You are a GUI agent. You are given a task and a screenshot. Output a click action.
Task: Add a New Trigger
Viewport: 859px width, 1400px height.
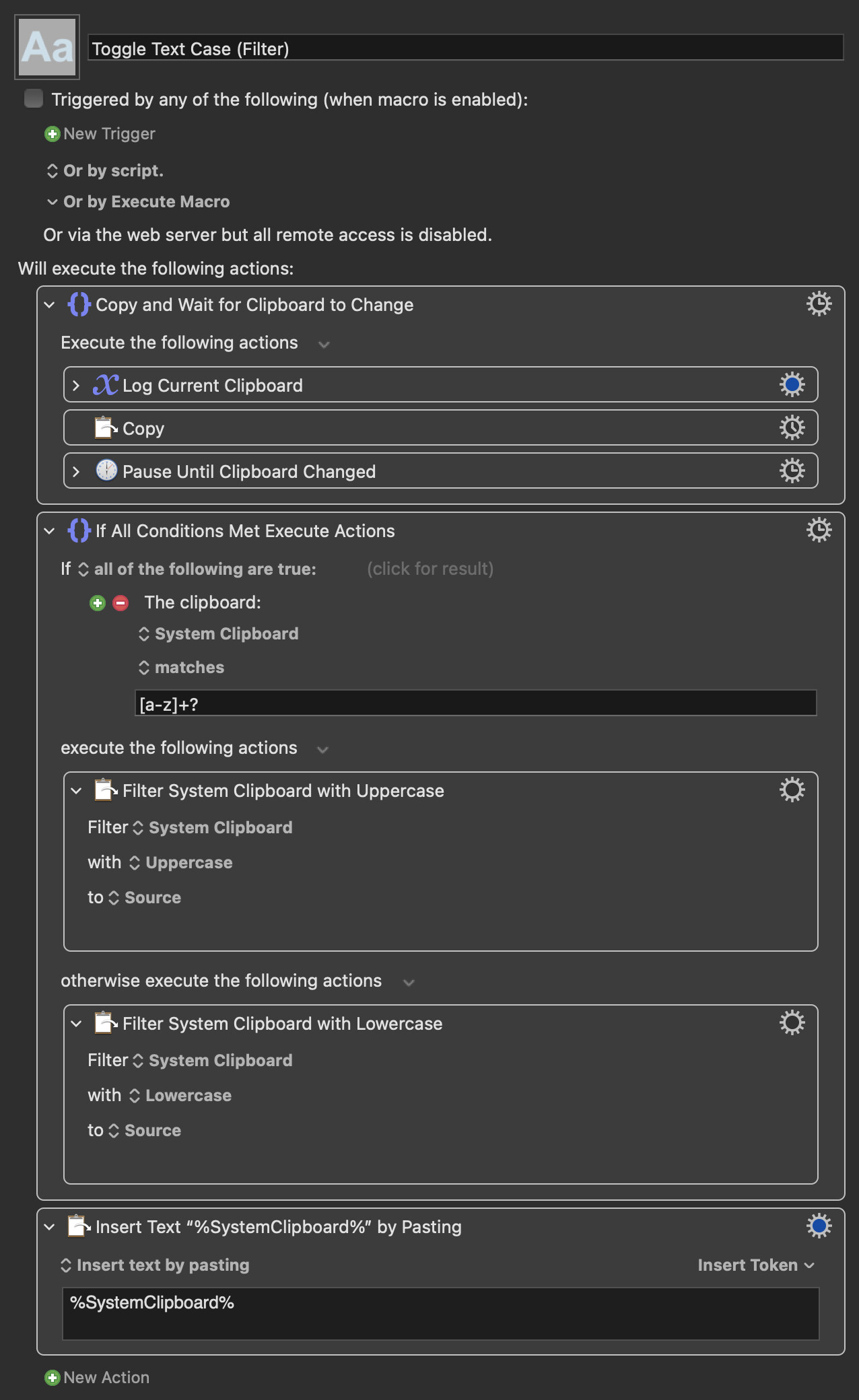[100, 134]
